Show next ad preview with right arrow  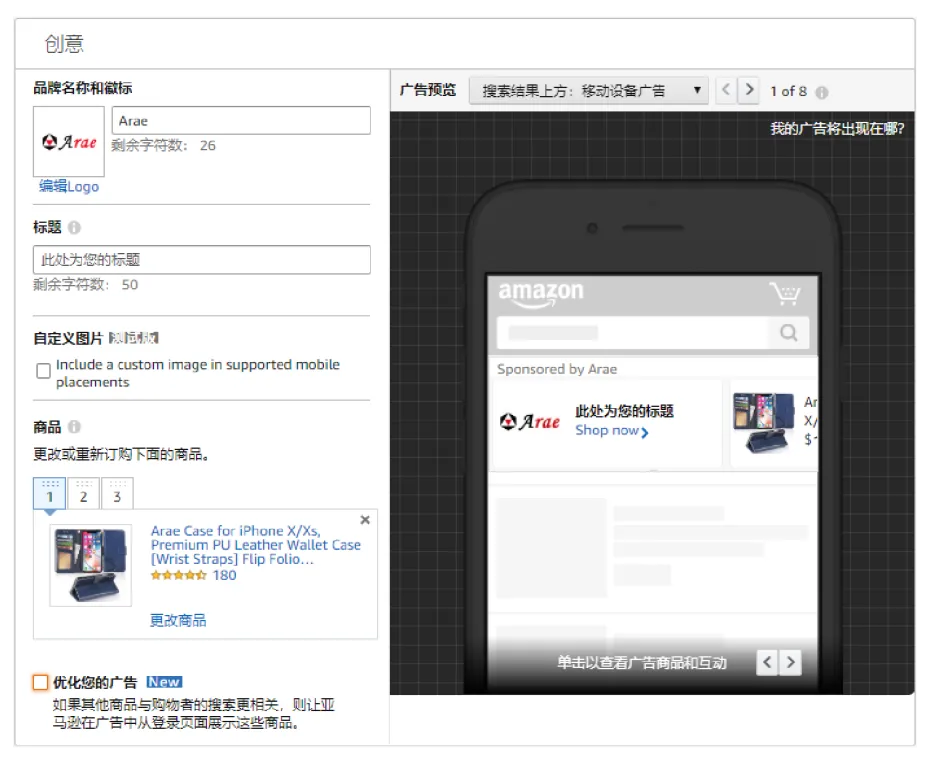(748, 90)
